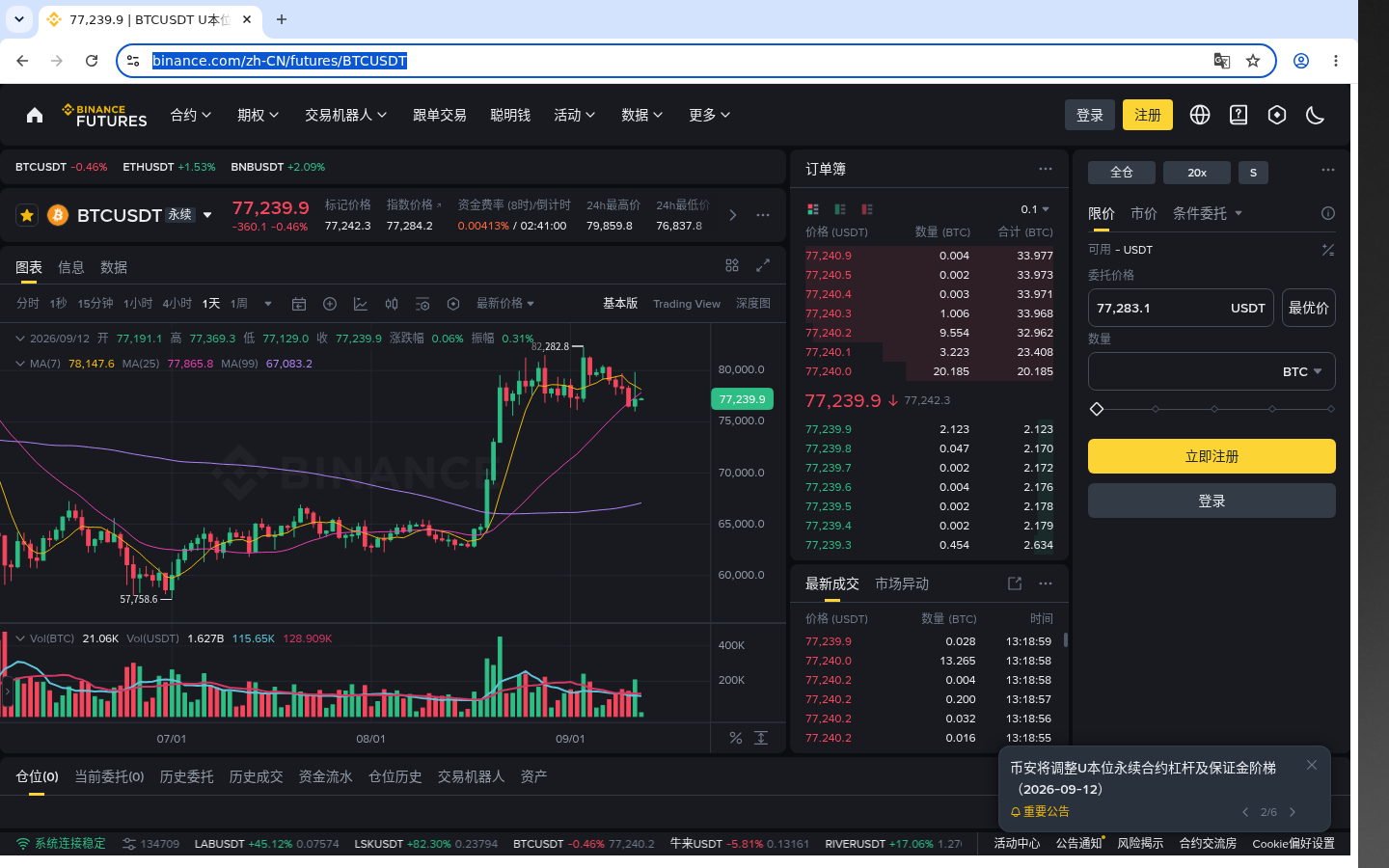
Task: Open the 最新价格 price type dropdown
Action: coord(505,304)
